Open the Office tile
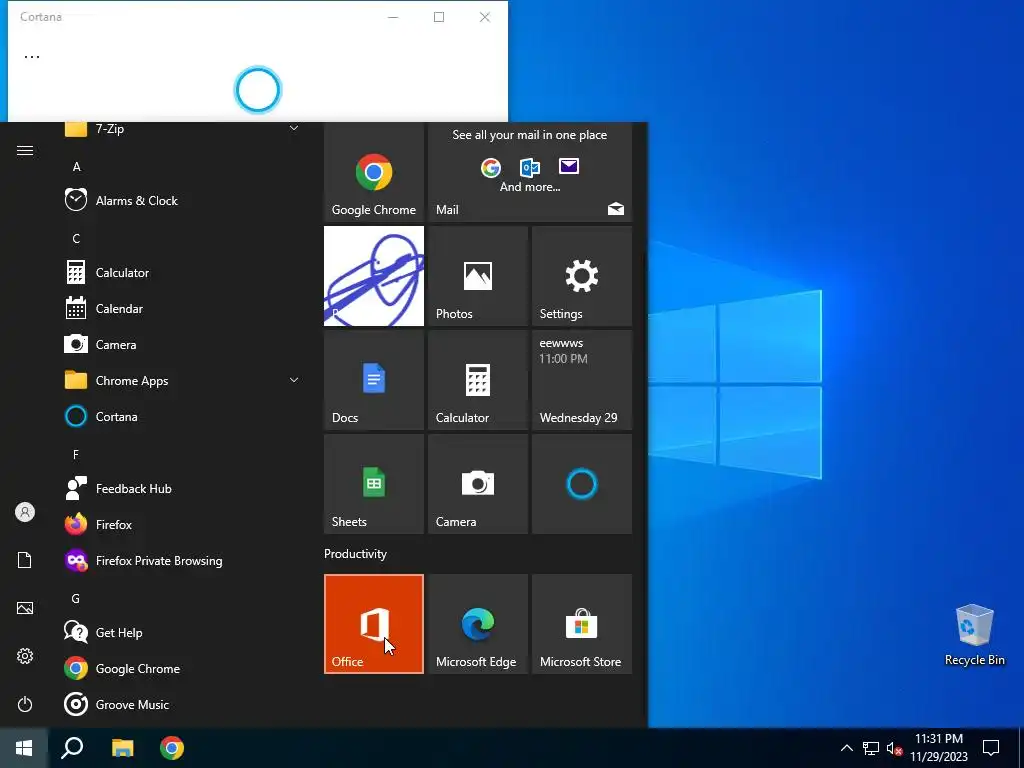1024x768 pixels. coord(374,624)
